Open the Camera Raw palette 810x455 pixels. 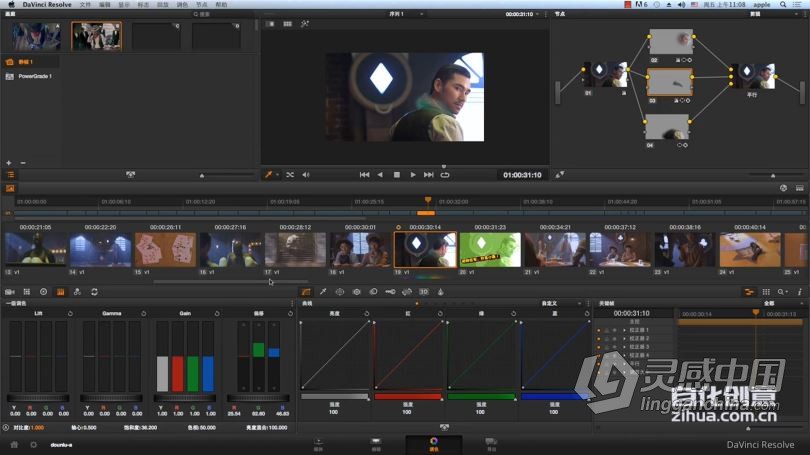(10, 292)
